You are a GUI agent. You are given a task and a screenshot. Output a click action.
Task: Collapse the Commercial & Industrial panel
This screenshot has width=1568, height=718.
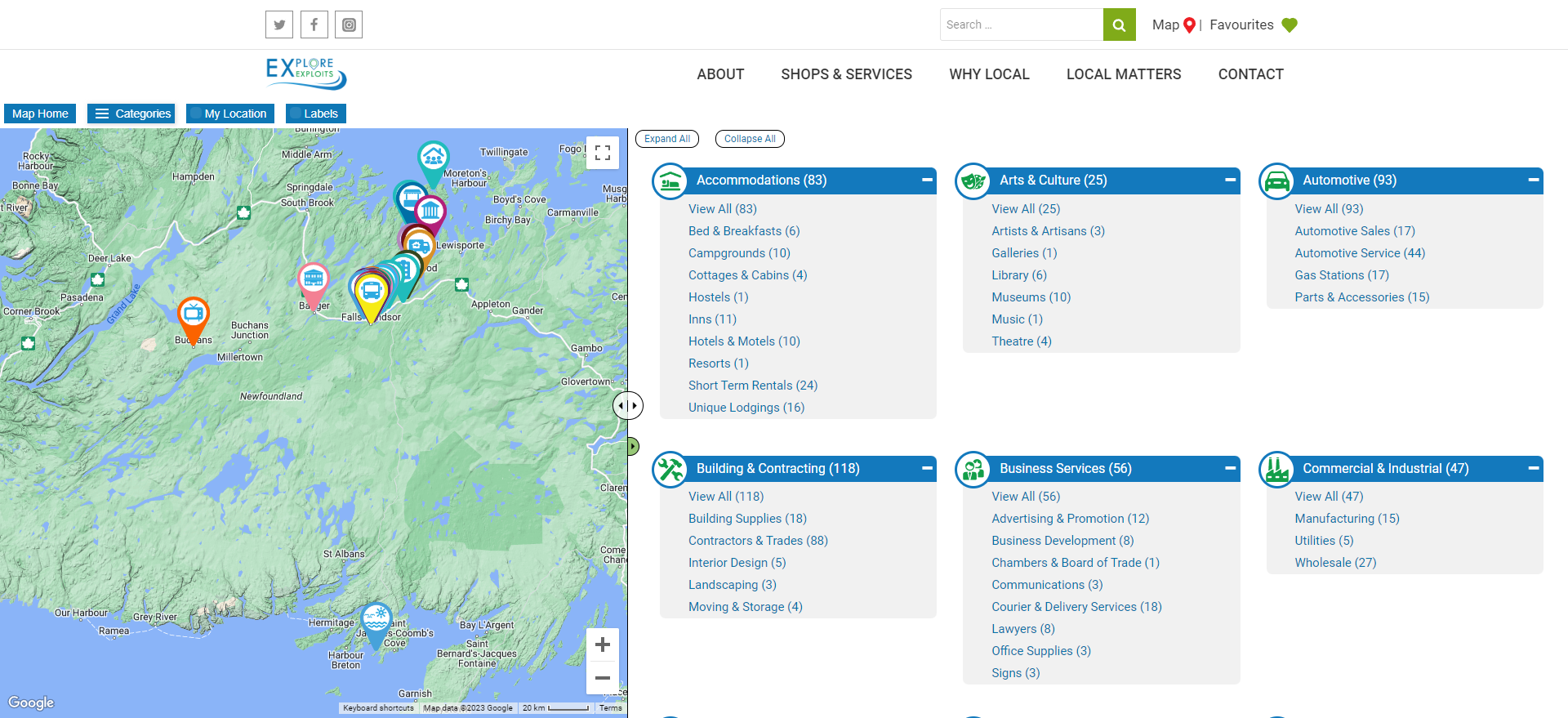pos(1533,468)
